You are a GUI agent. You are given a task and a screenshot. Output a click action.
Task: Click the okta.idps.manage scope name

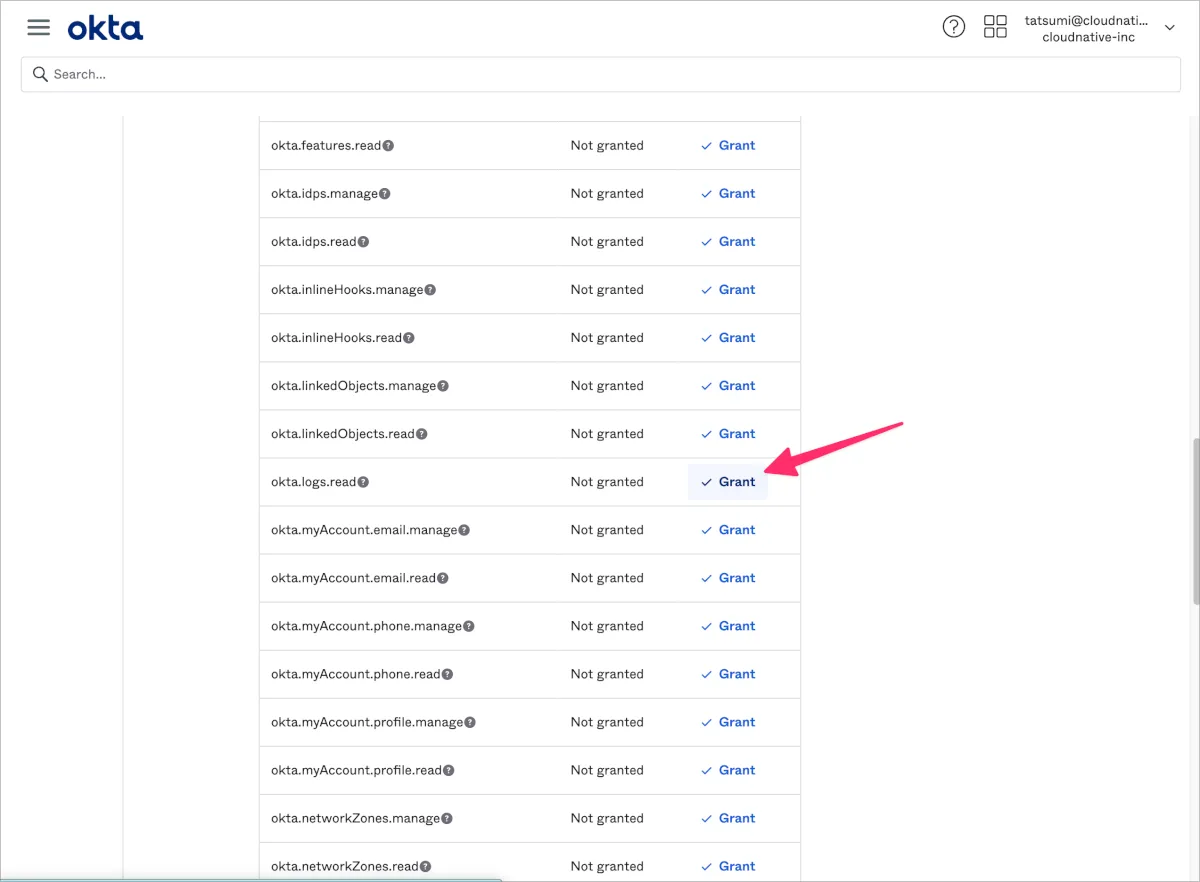tap(324, 193)
